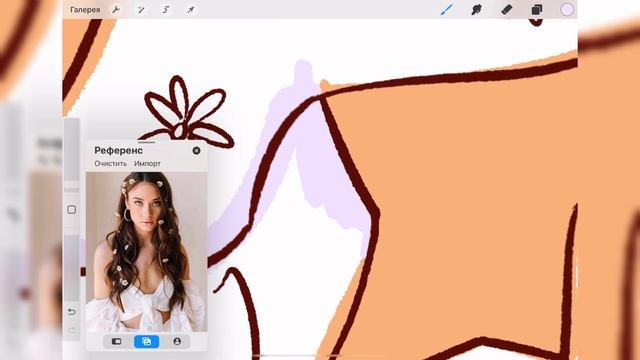
Task: Switch reference to Image tab
Action: [147, 341]
